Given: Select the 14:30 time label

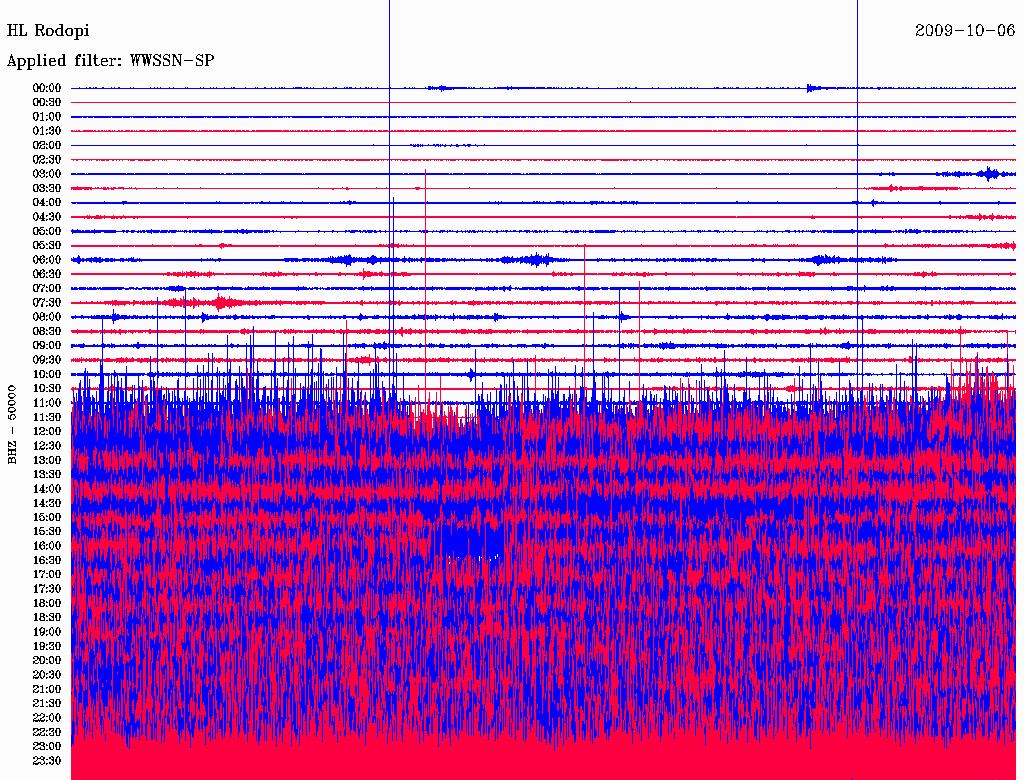Looking at the screenshot, I should pos(47,504).
